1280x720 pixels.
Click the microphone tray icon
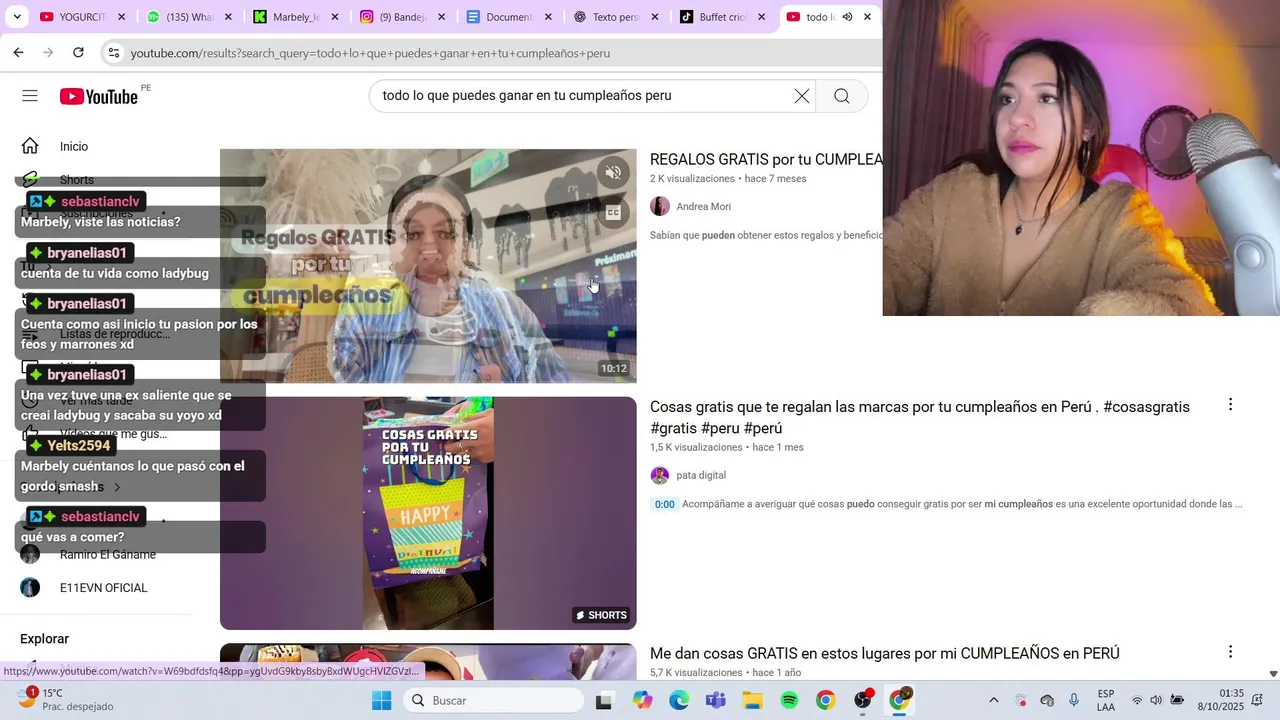(1074, 700)
